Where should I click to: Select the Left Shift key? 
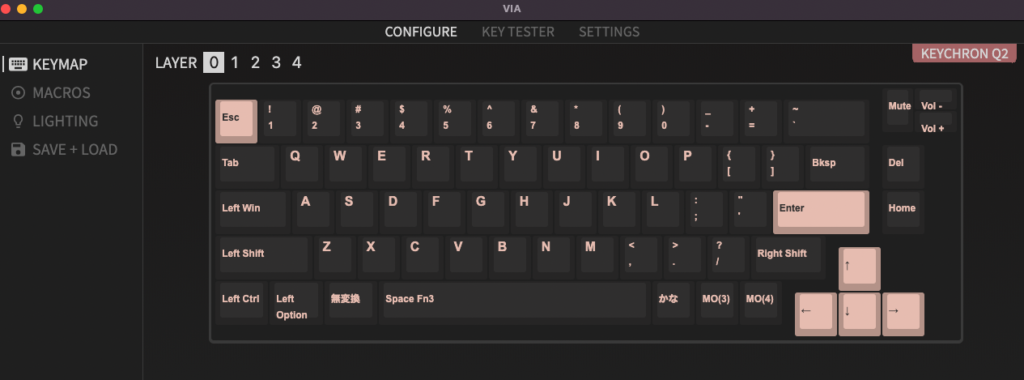(x=264, y=256)
